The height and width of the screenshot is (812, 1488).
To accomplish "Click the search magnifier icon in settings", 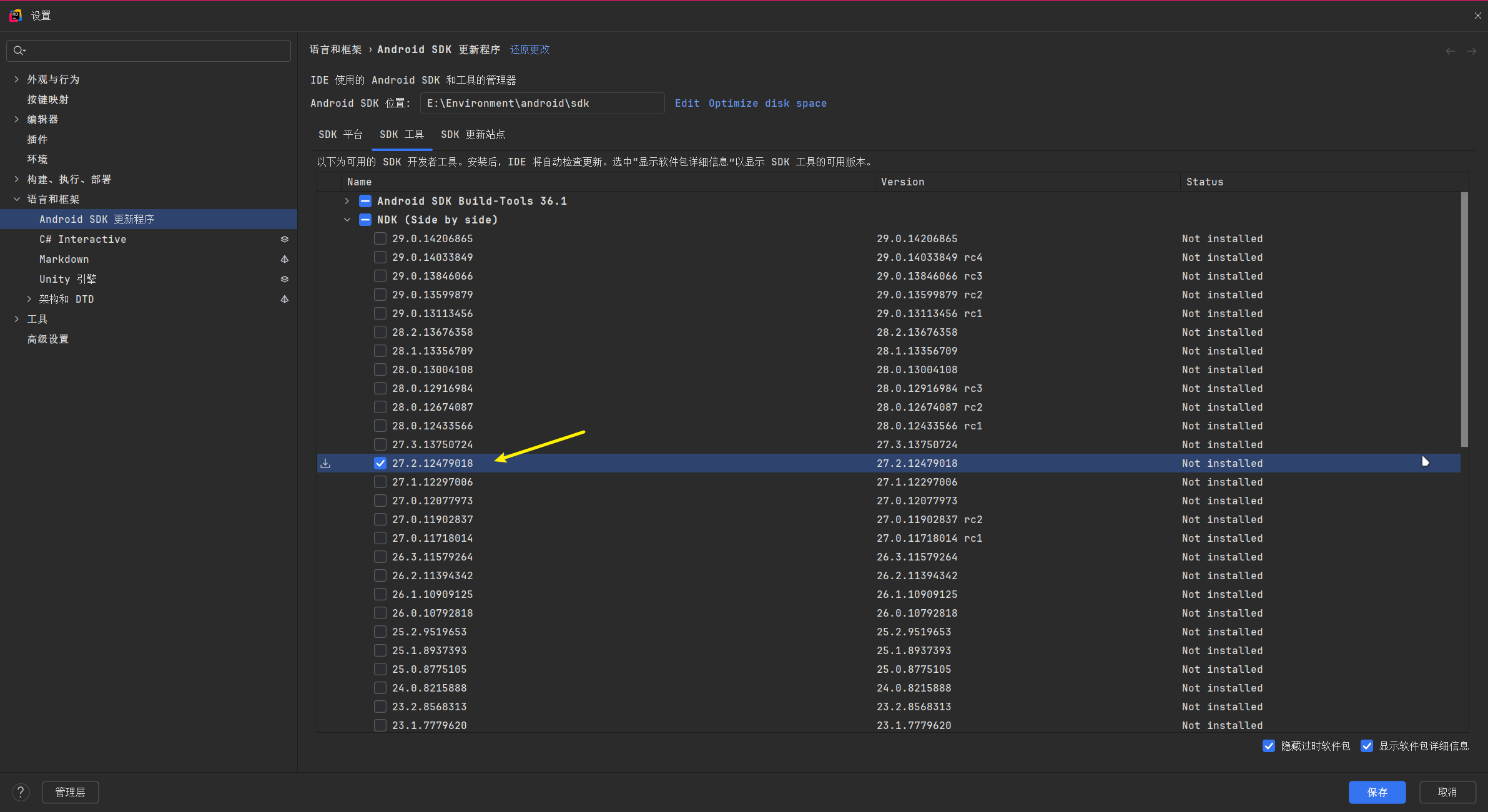I will click(19, 51).
